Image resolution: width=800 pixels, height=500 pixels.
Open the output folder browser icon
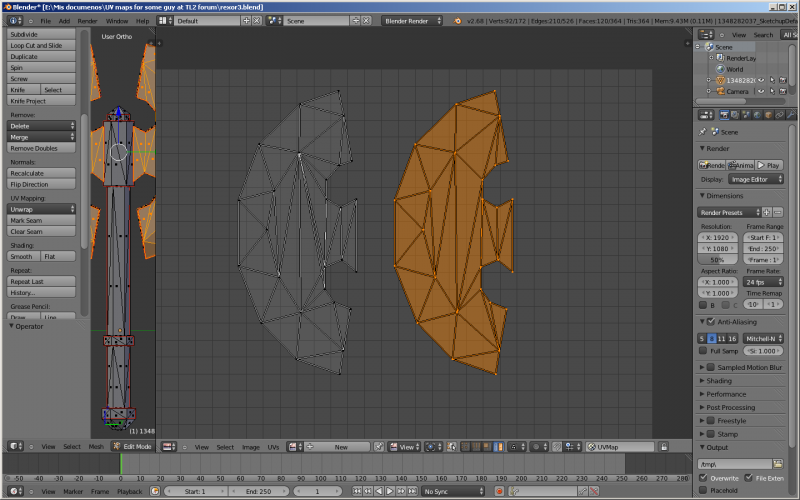point(778,464)
